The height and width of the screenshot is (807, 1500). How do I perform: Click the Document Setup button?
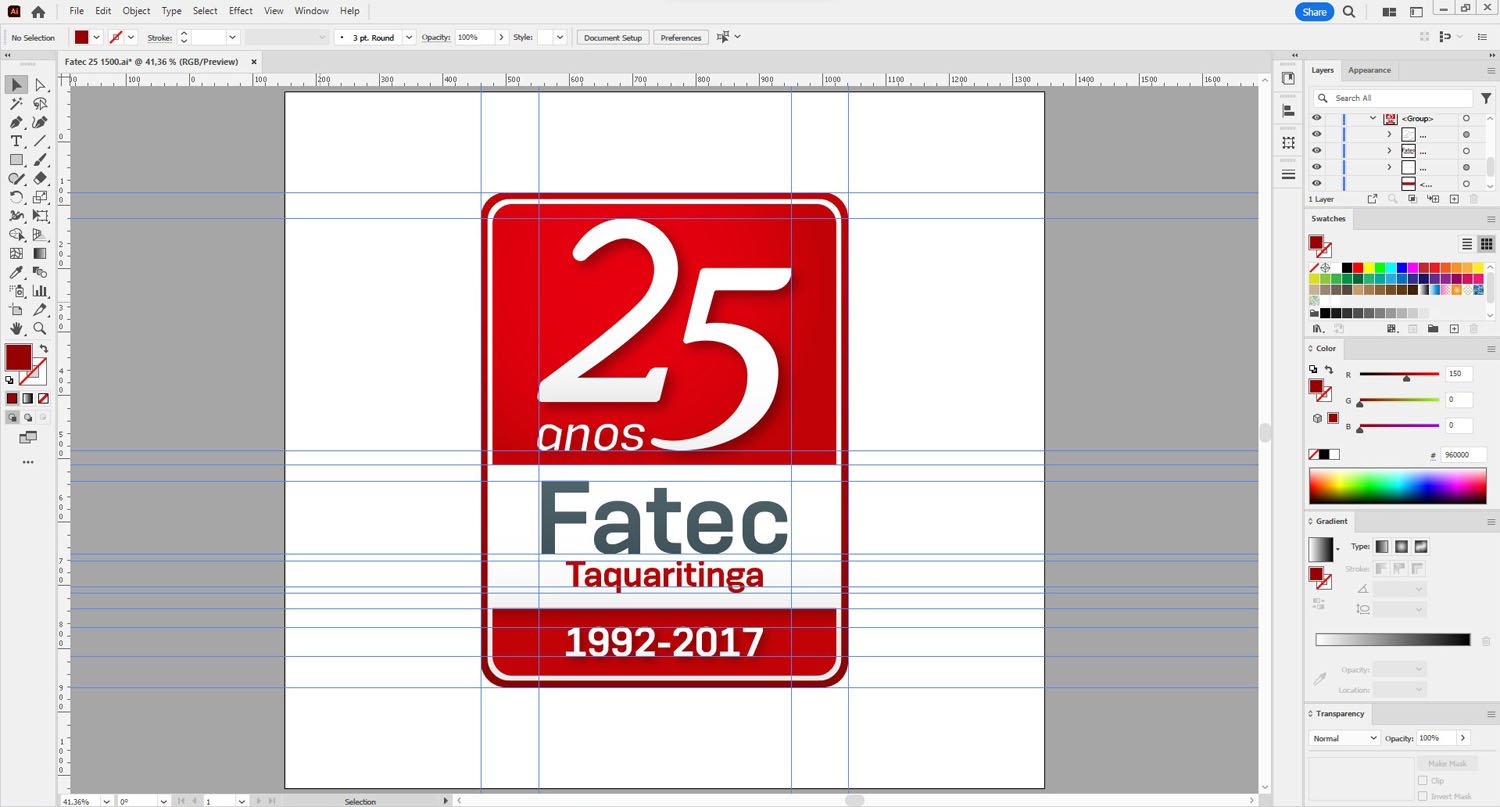click(x=613, y=37)
